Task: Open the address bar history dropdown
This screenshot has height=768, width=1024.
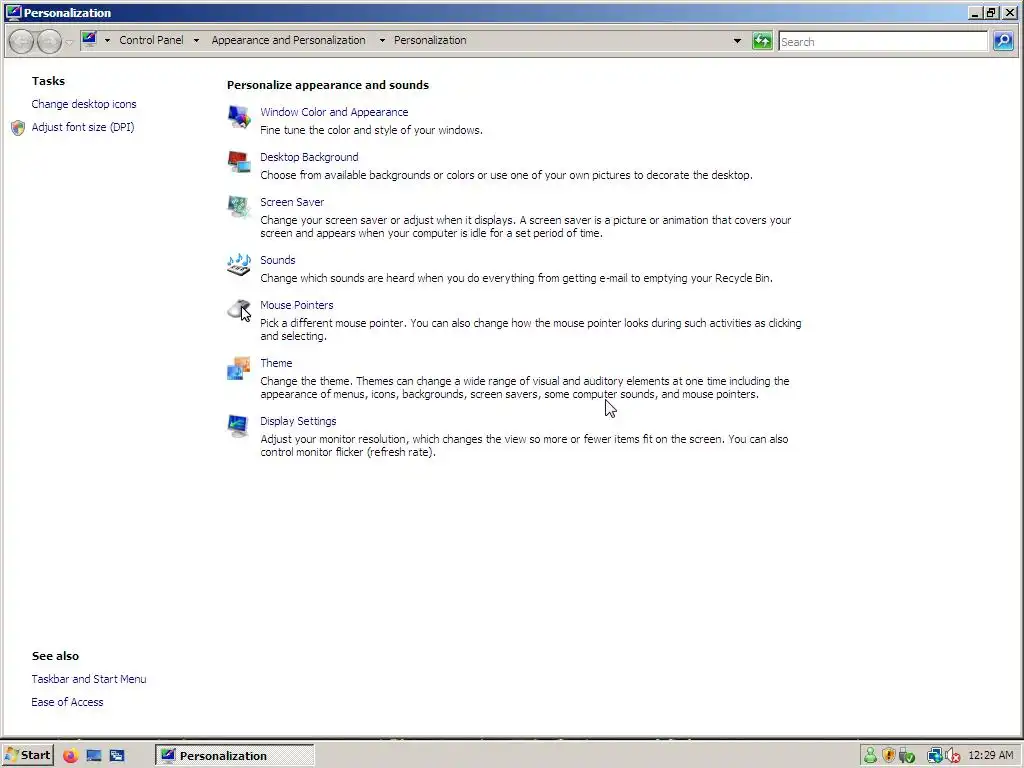Action: [x=737, y=40]
